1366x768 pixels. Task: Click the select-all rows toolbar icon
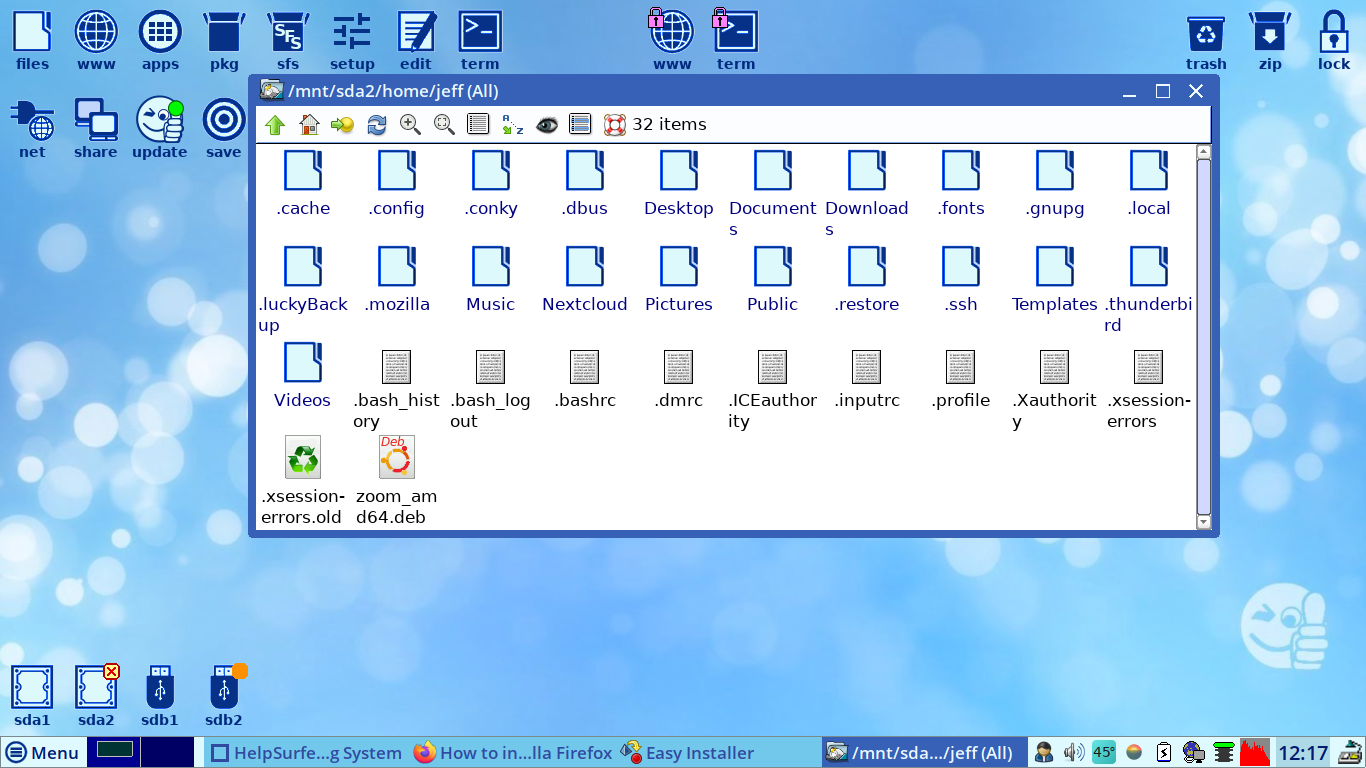tap(580, 124)
